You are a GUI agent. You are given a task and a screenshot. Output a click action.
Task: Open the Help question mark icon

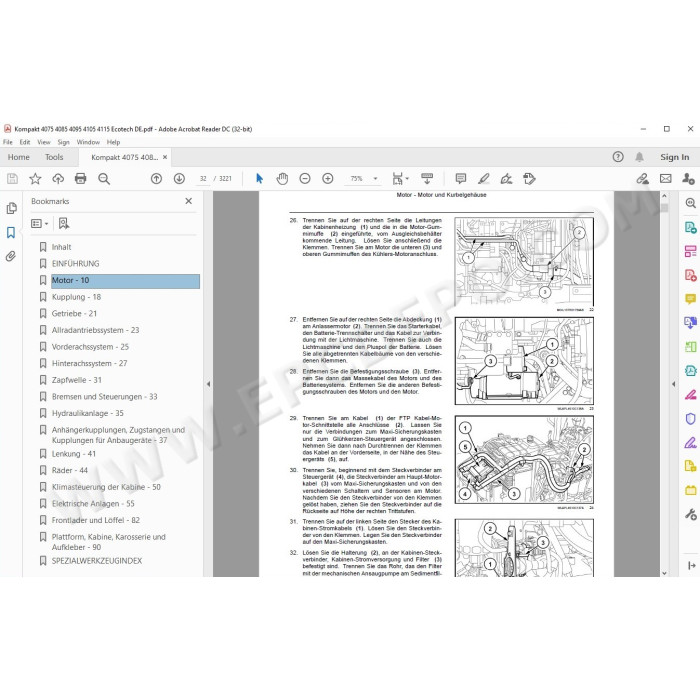coord(618,157)
